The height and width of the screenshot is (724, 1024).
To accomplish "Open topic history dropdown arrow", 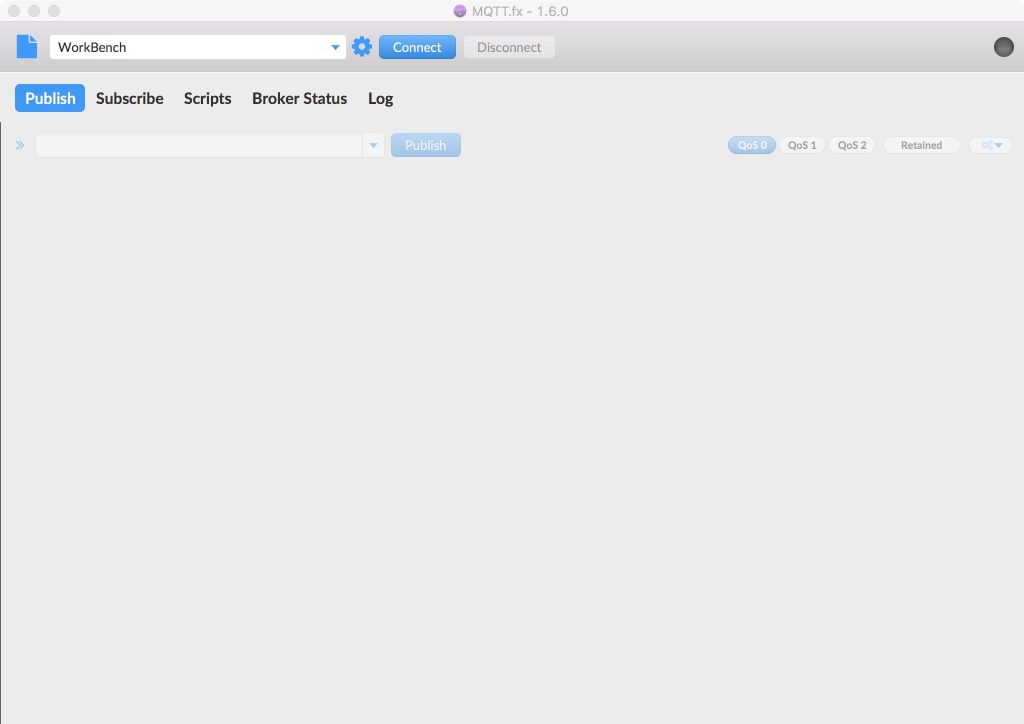I will click(374, 145).
